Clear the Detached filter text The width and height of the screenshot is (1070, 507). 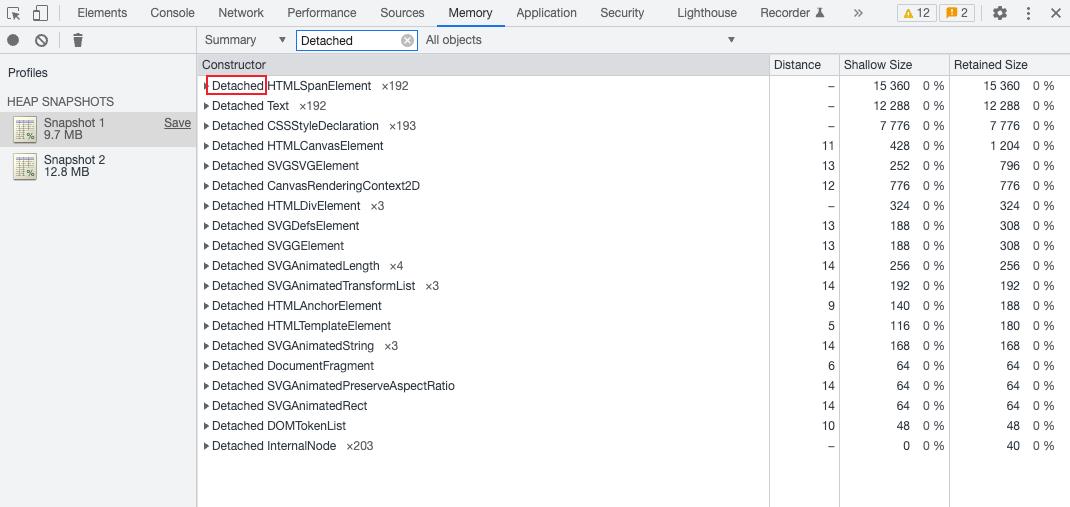(x=407, y=40)
